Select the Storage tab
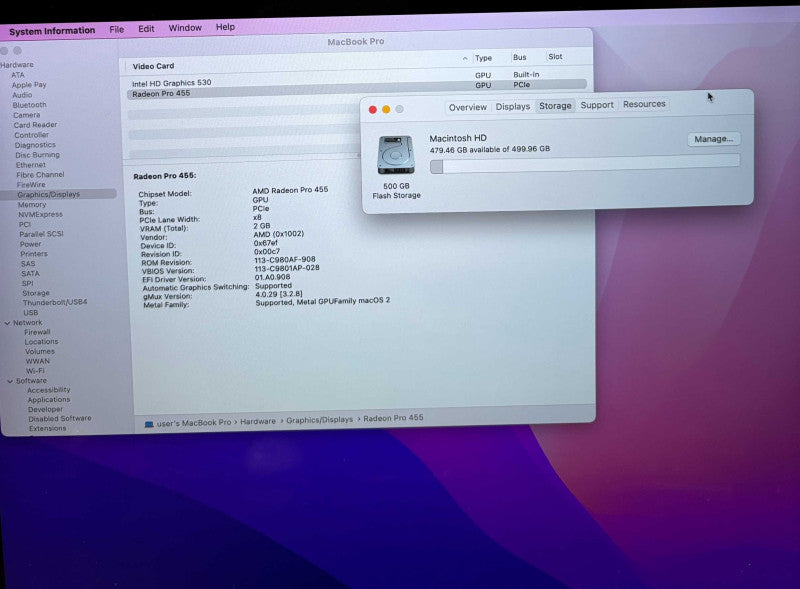The height and width of the screenshot is (589, 800). [555, 106]
